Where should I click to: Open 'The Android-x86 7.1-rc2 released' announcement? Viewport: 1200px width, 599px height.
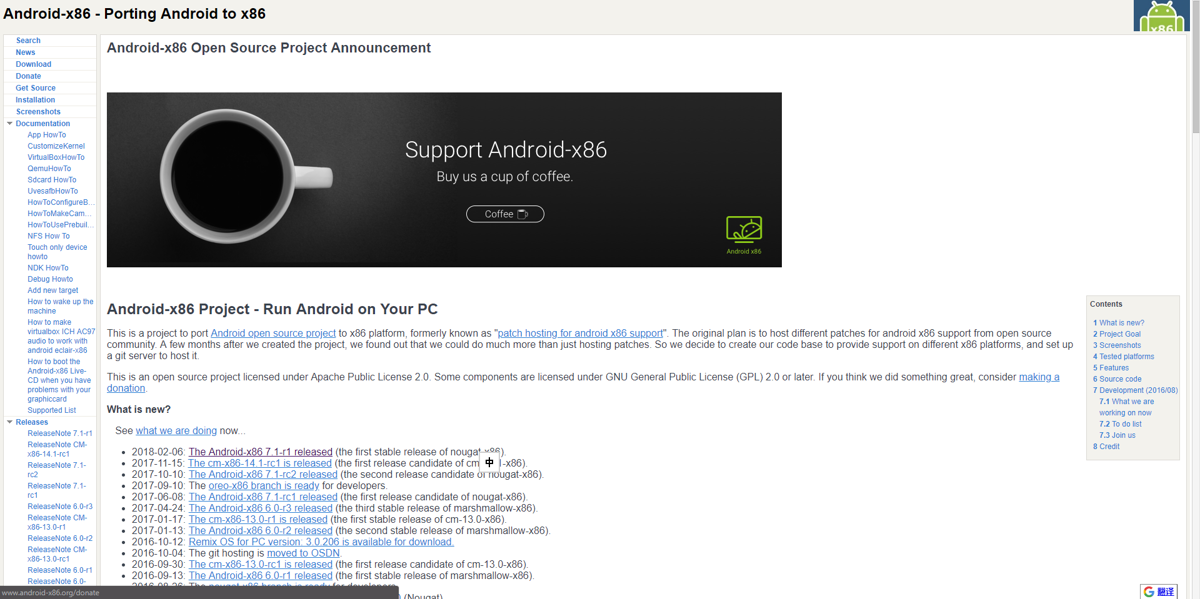pyautogui.click(x=263, y=474)
